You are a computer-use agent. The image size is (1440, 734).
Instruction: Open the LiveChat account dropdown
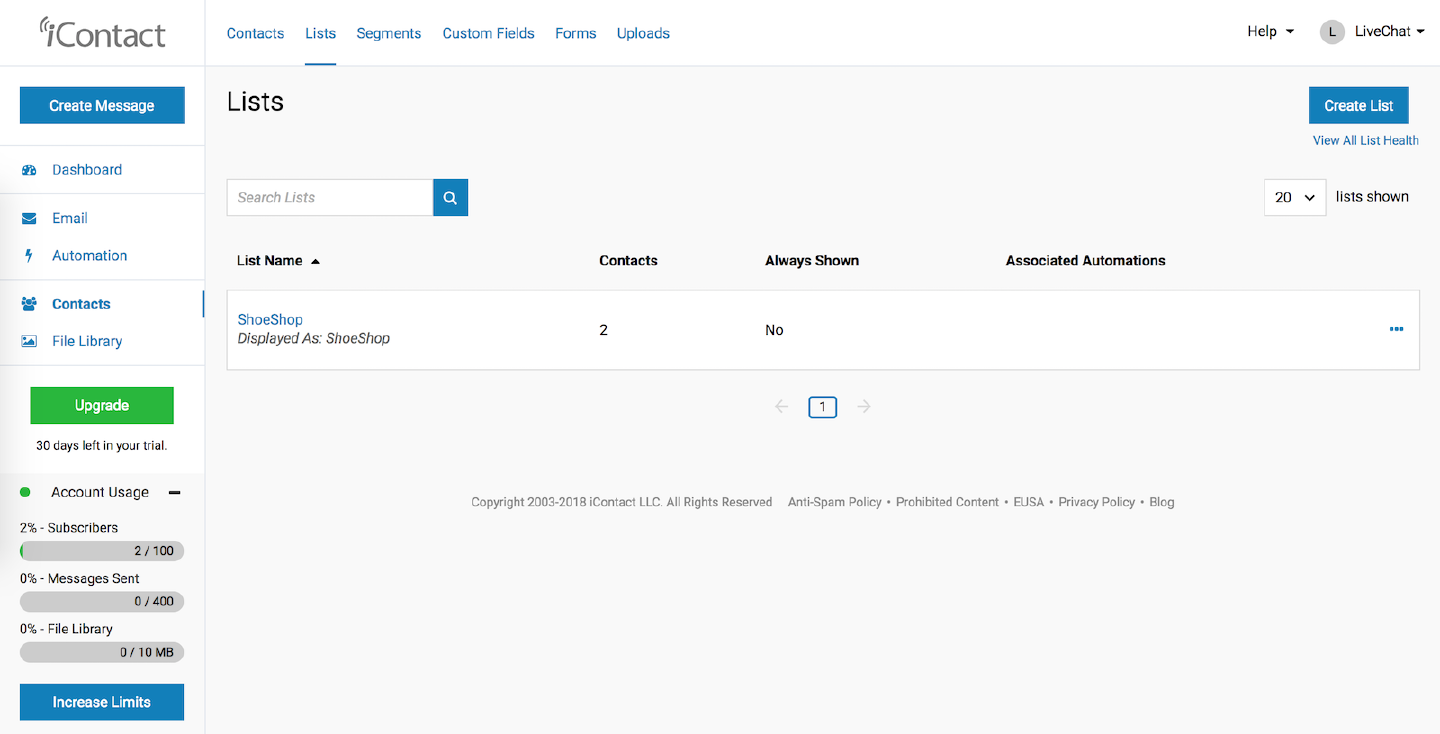click(1389, 32)
